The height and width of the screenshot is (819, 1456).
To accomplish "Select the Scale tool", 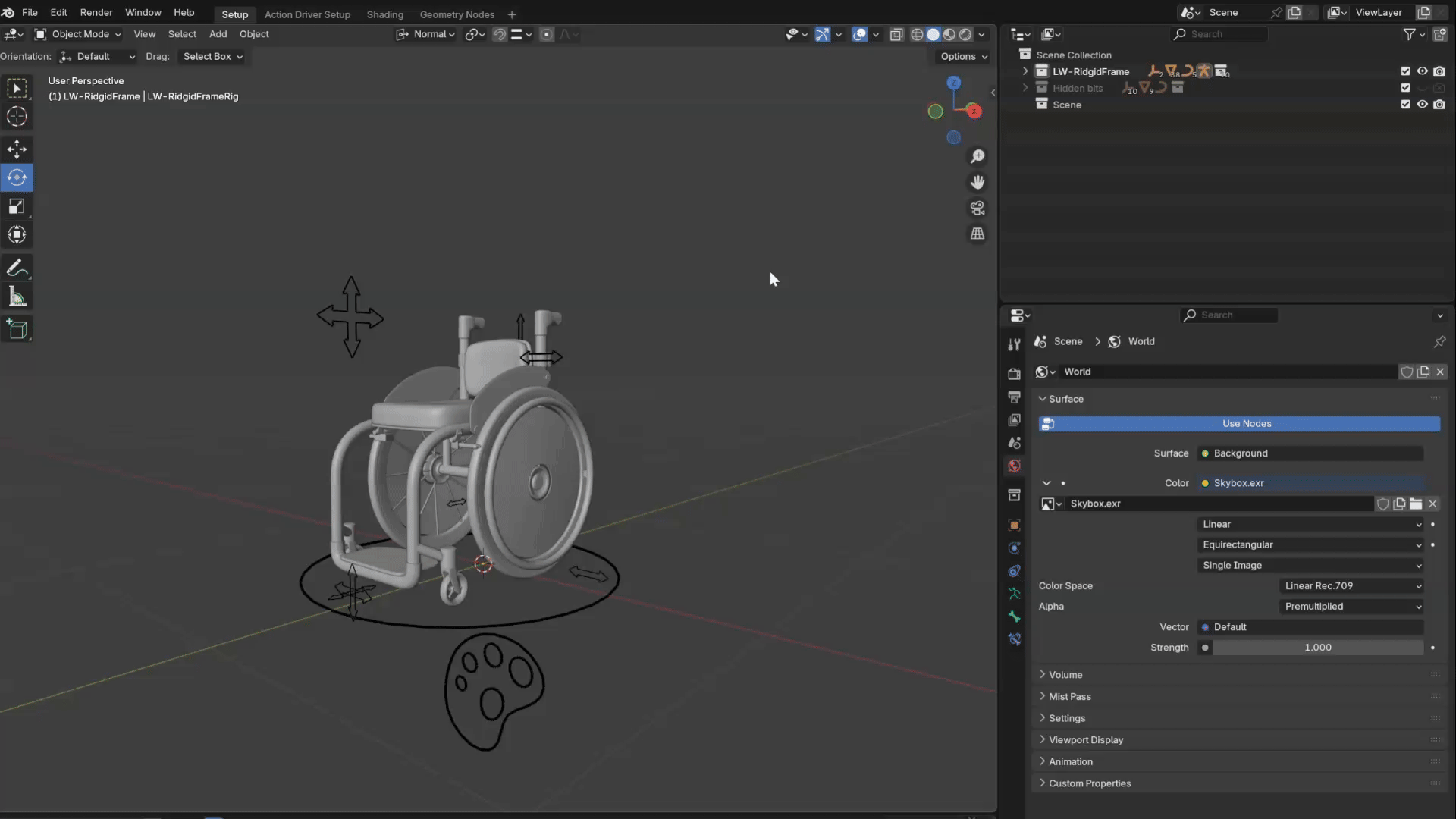I will tap(17, 206).
